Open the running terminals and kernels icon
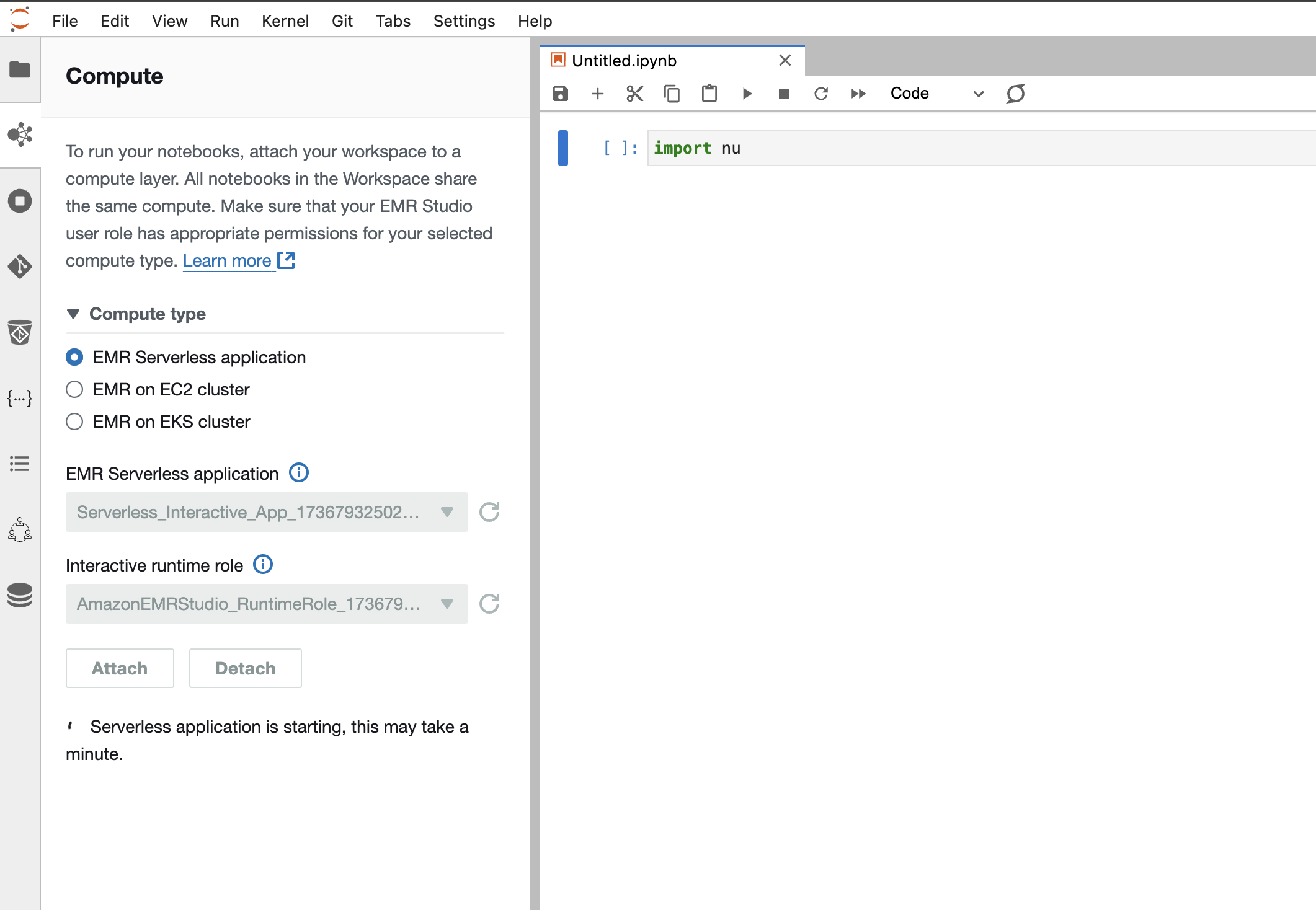1316x910 pixels. click(20, 201)
